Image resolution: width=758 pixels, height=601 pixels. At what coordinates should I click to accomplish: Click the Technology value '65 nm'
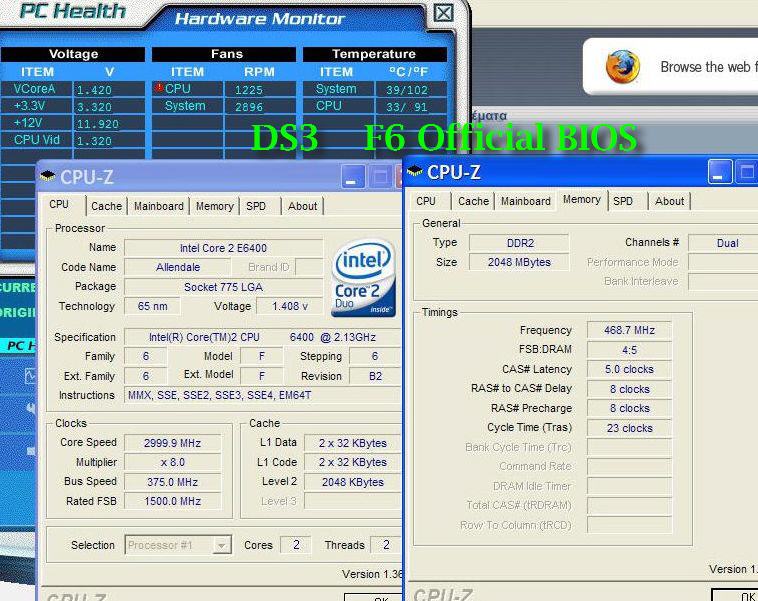(x=152, y=306)
